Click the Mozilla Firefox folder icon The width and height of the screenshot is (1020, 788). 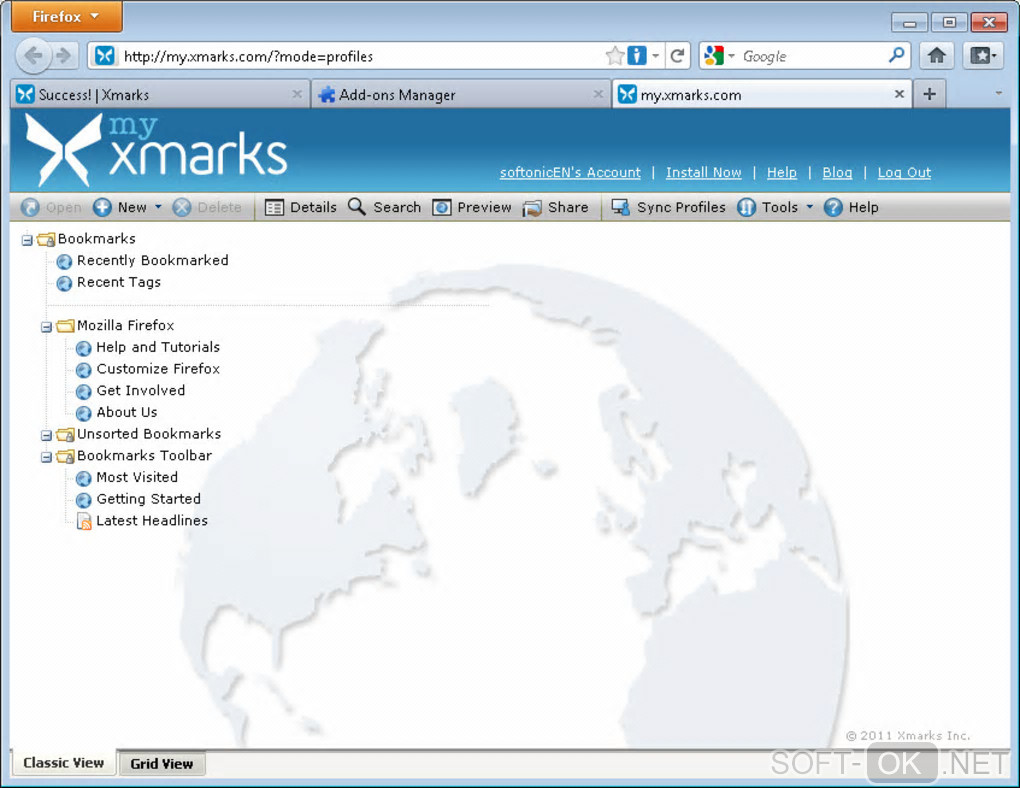(65, 325)
